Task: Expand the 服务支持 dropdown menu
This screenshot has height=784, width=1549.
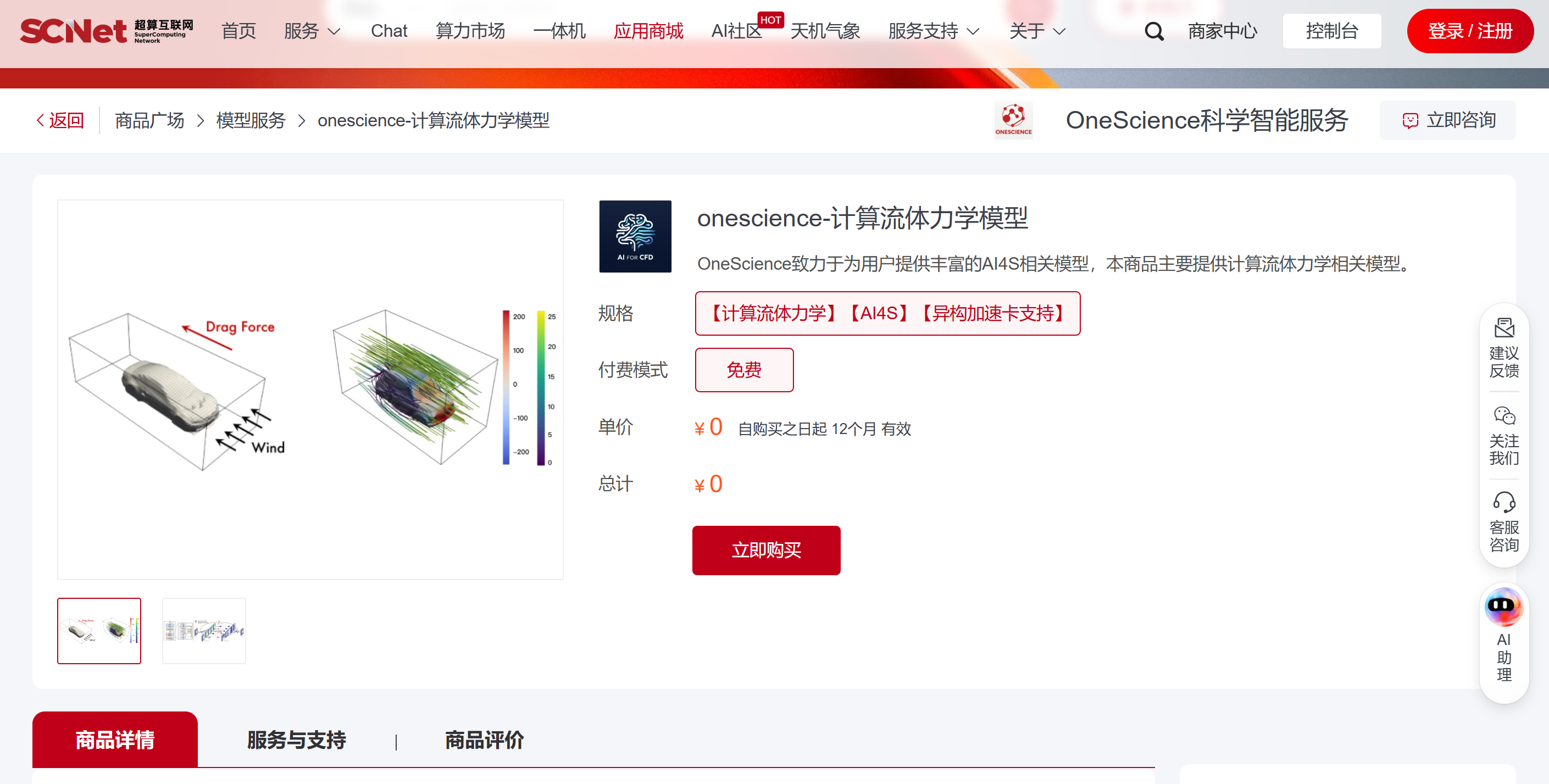Action: tap(934, 31)
